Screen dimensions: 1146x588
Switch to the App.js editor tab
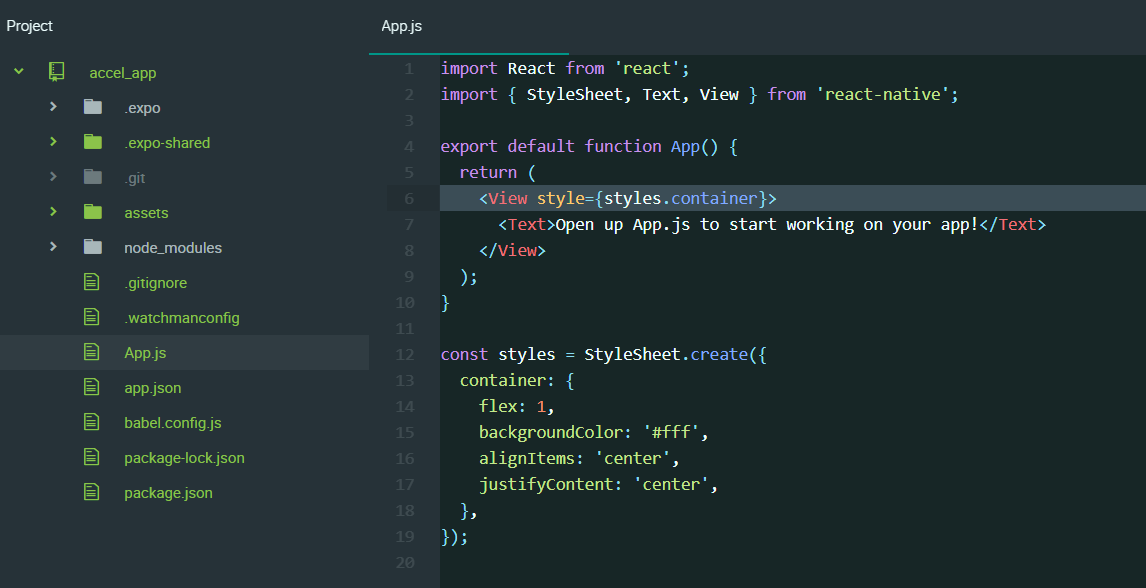coord(402,26)
